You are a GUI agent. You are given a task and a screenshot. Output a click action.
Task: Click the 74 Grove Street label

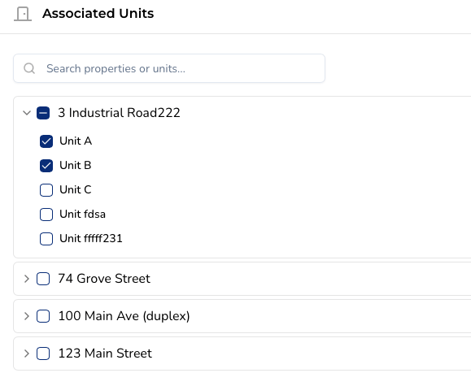104,278
